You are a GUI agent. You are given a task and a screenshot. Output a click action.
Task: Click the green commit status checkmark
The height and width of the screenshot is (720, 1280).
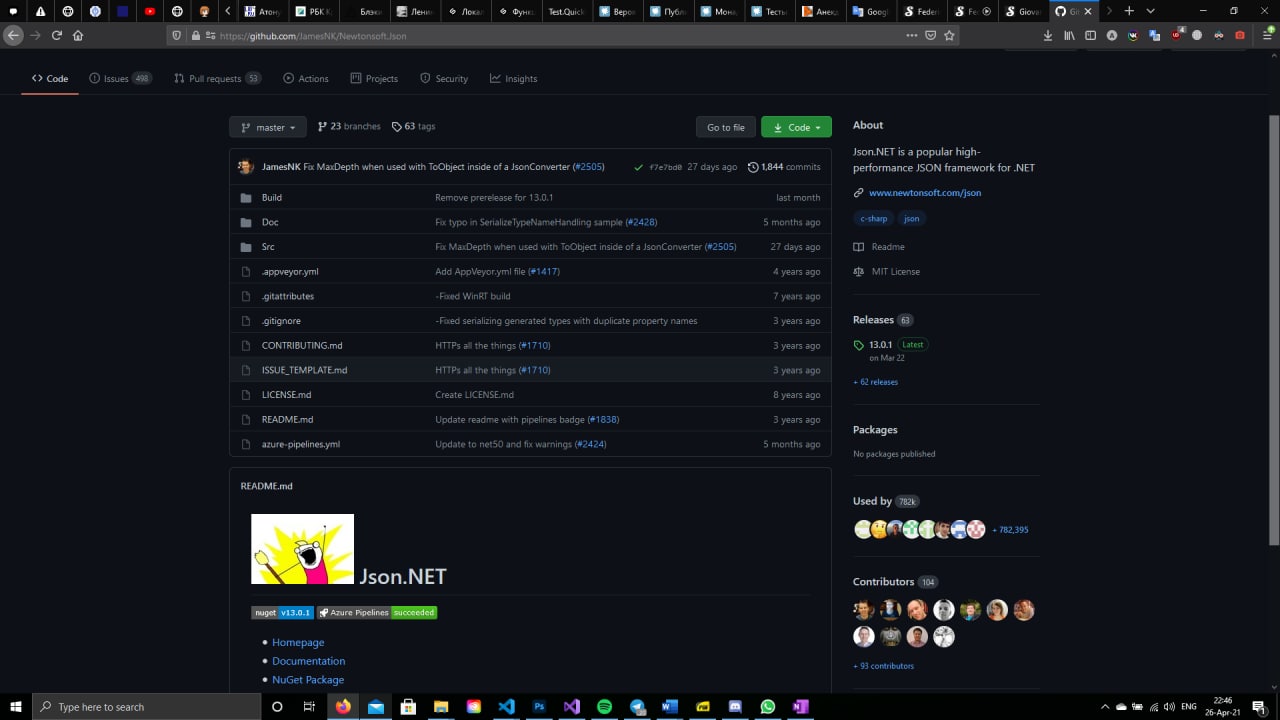coord(638,167)
